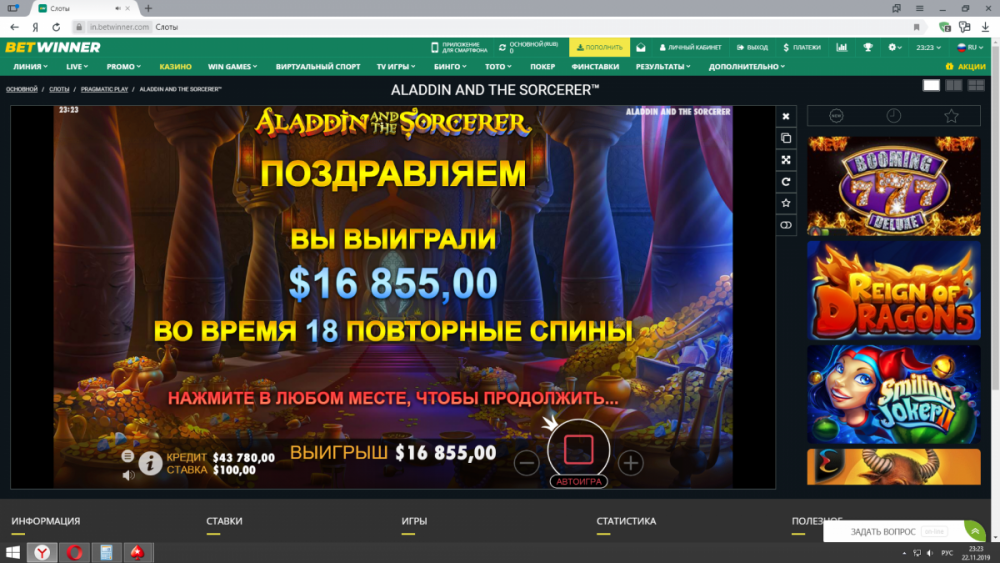The height and width of the screenshot is (563, 1000).
Task: Open Booming 777 Deluxe game thumbnail
Action: tap(893, 186)
